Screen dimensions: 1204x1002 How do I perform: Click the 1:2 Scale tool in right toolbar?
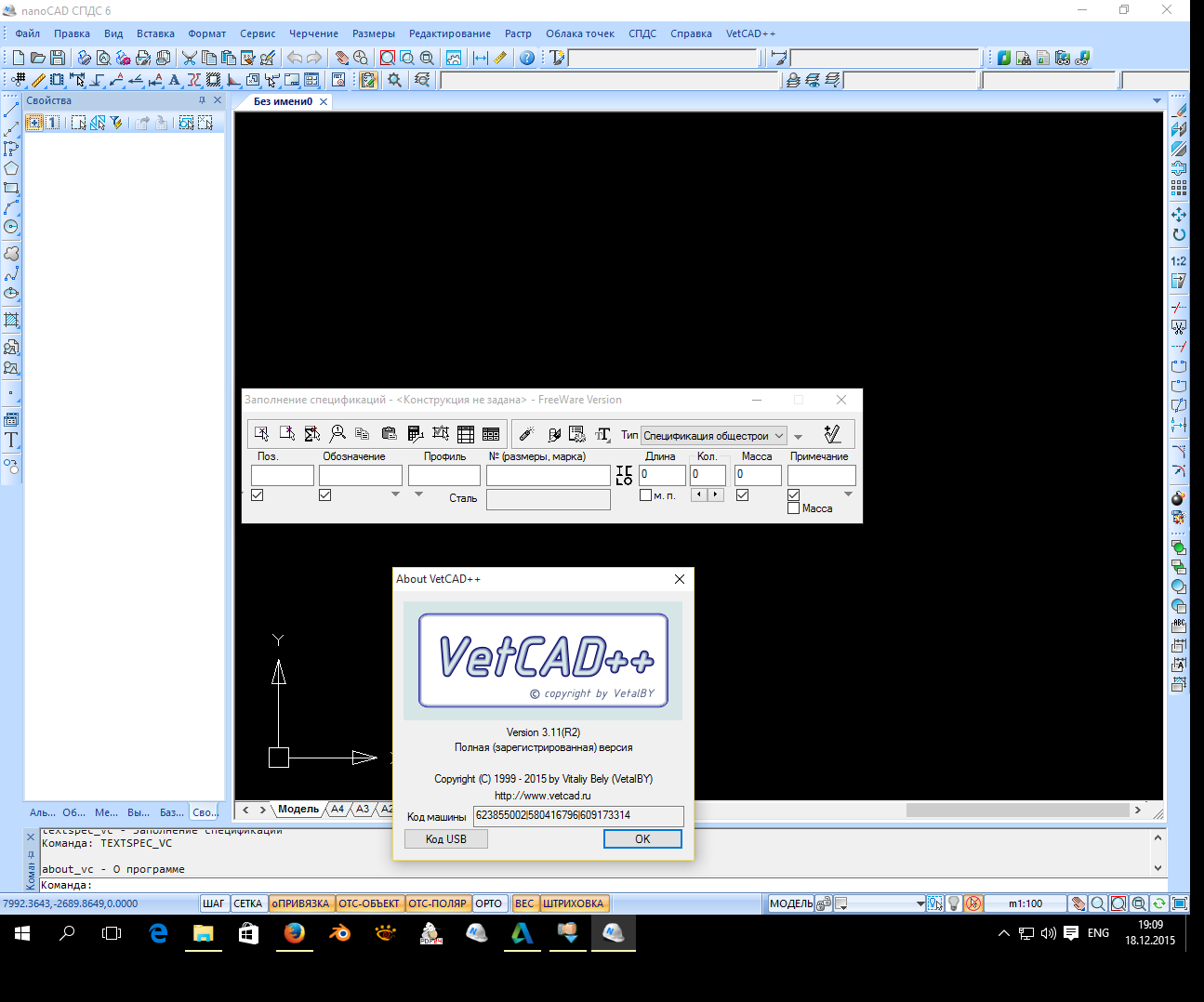(x=1179, y=261)
